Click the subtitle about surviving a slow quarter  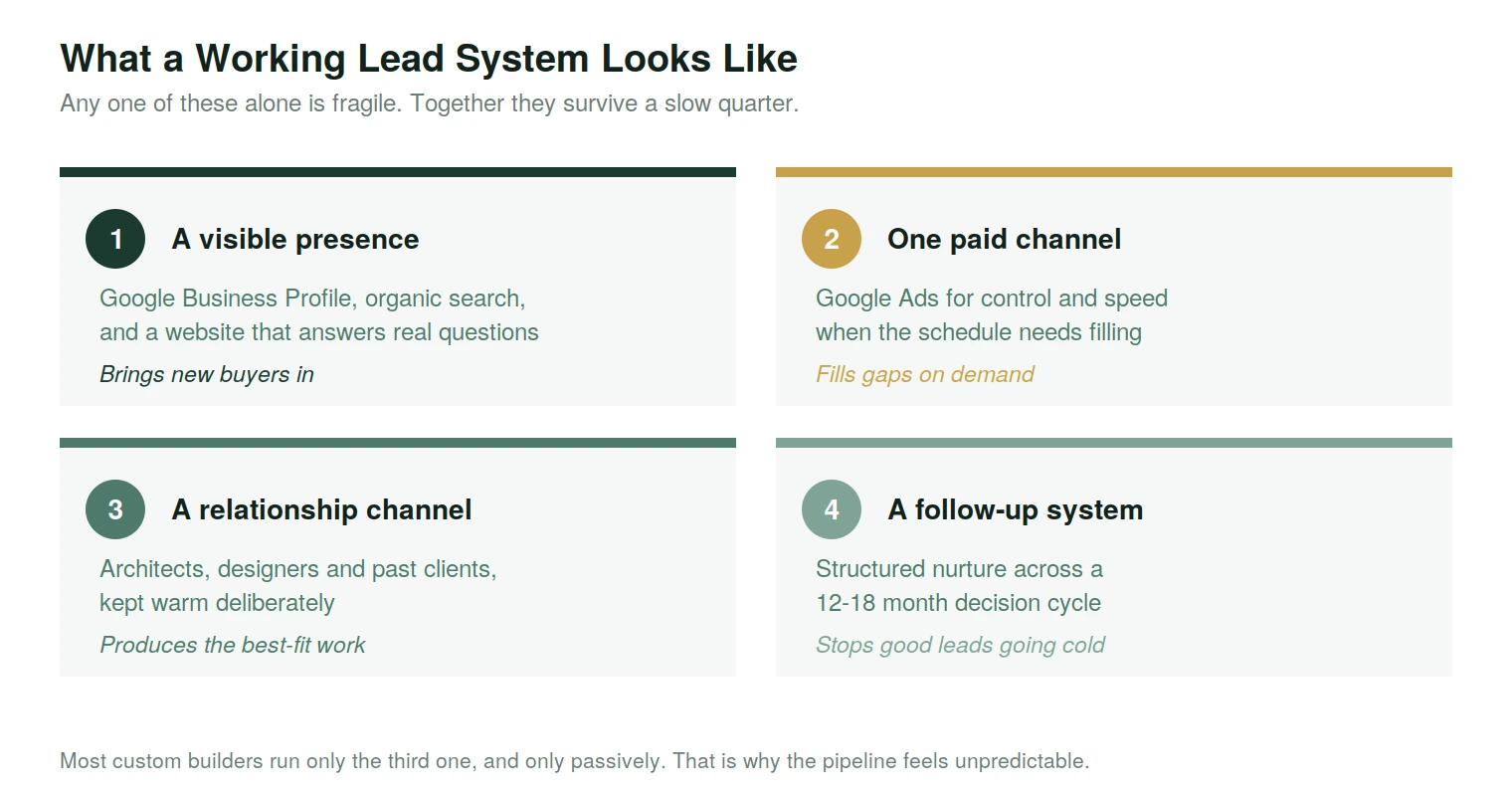click(429, 103)
